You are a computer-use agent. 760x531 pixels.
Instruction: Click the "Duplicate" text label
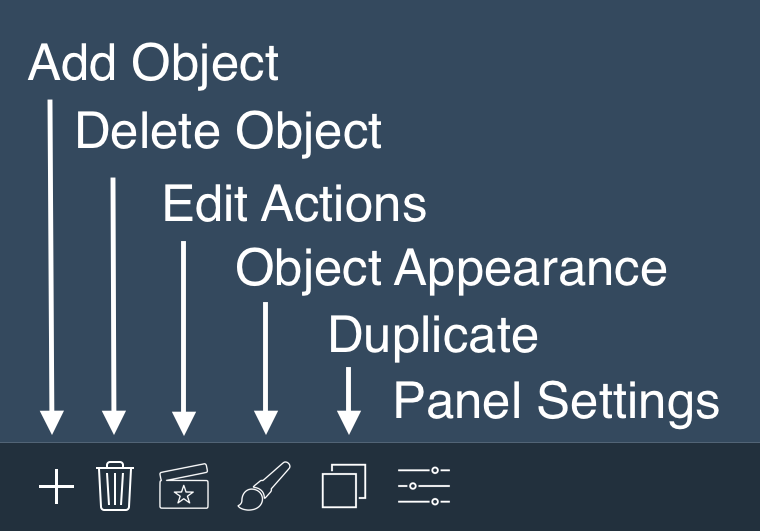pos(433,336)
